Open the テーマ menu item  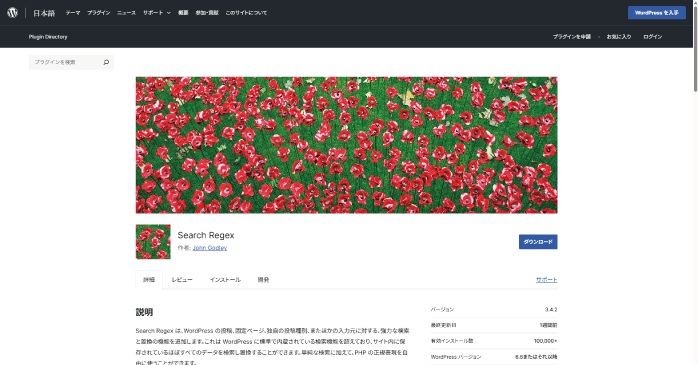click(73, 13)
